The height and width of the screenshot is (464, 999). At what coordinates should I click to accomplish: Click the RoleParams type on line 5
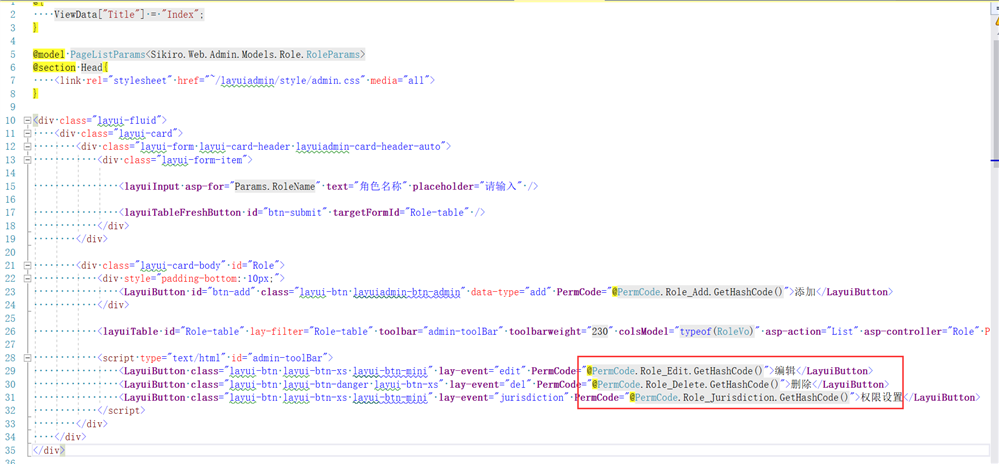[x=333, y=54]
